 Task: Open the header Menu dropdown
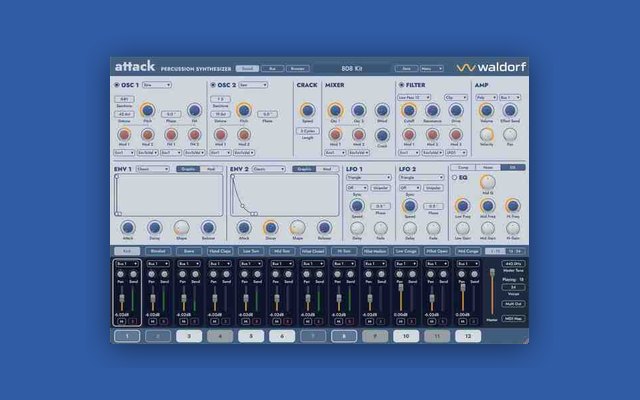coord(431,69)
